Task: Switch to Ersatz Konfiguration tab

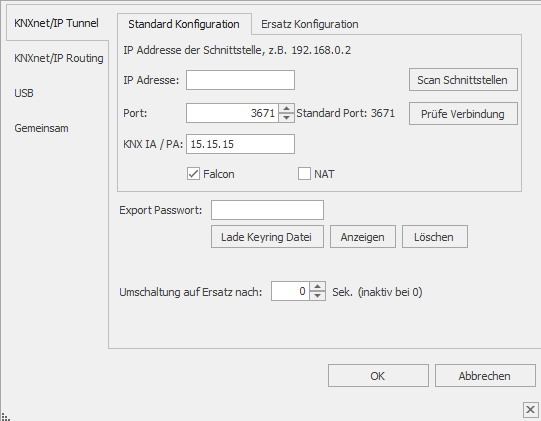Action: coord(309,24)
